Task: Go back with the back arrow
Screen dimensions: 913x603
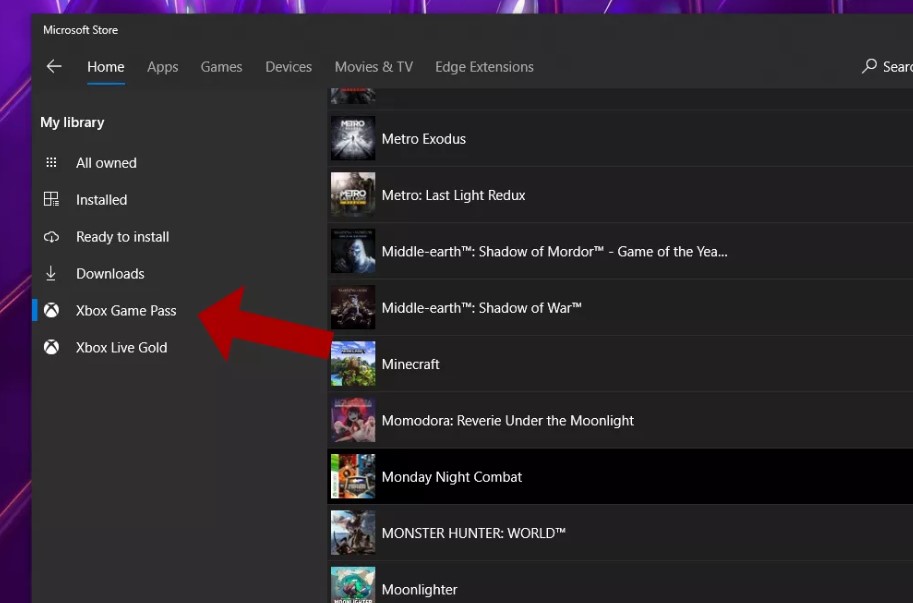Action: (54, 66)
